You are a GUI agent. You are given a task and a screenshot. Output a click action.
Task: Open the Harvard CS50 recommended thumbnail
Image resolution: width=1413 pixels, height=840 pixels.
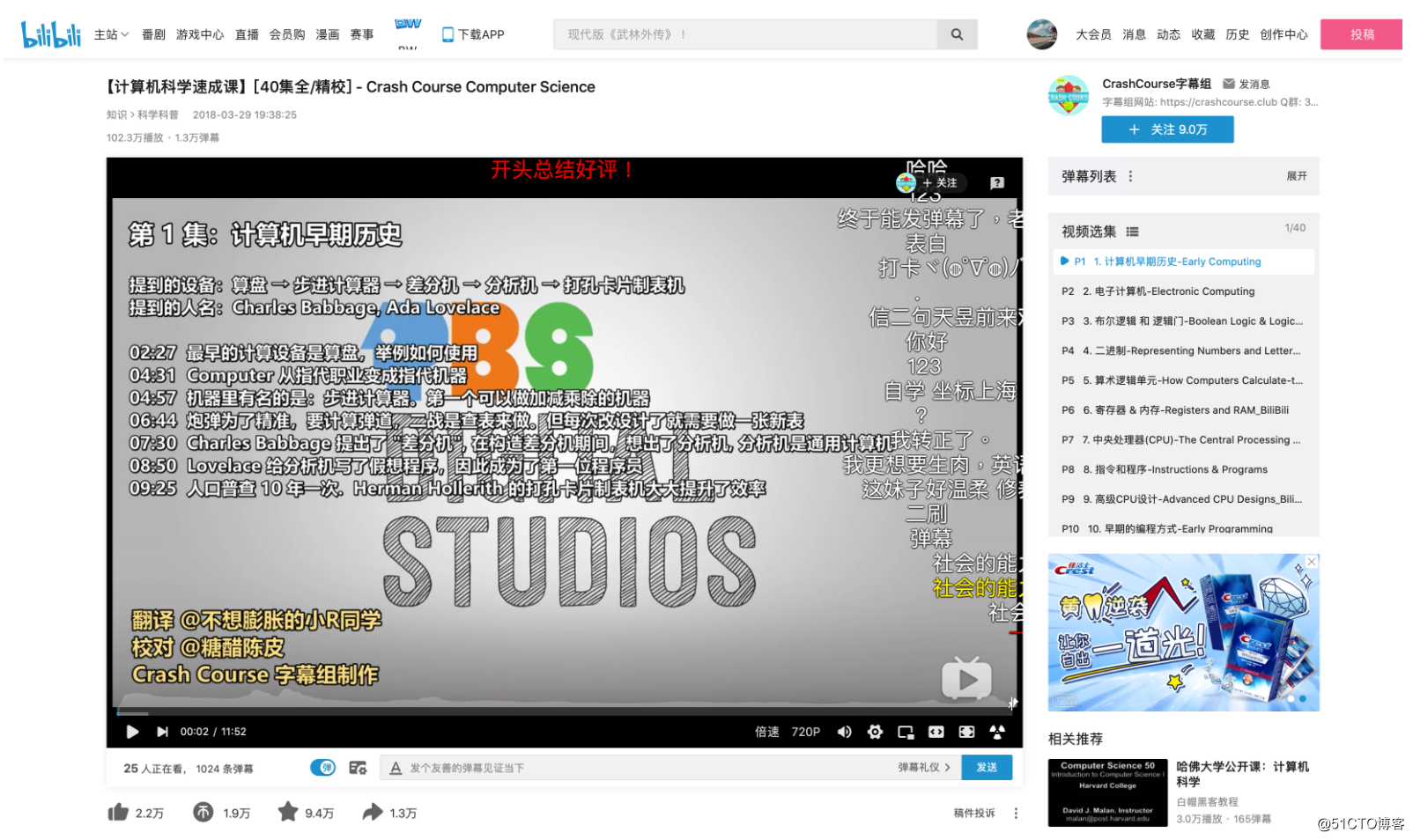[1107, 792]
